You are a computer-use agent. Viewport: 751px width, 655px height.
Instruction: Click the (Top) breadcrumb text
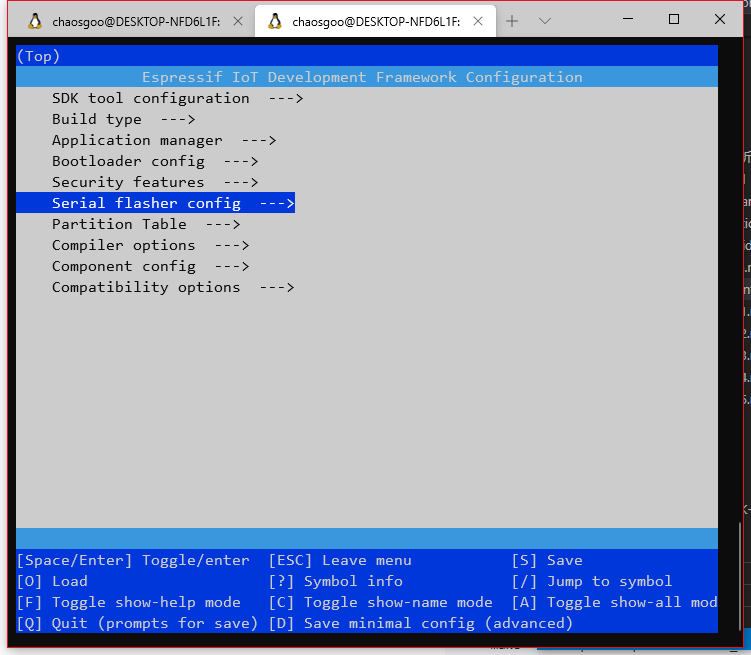pos(38,56)
